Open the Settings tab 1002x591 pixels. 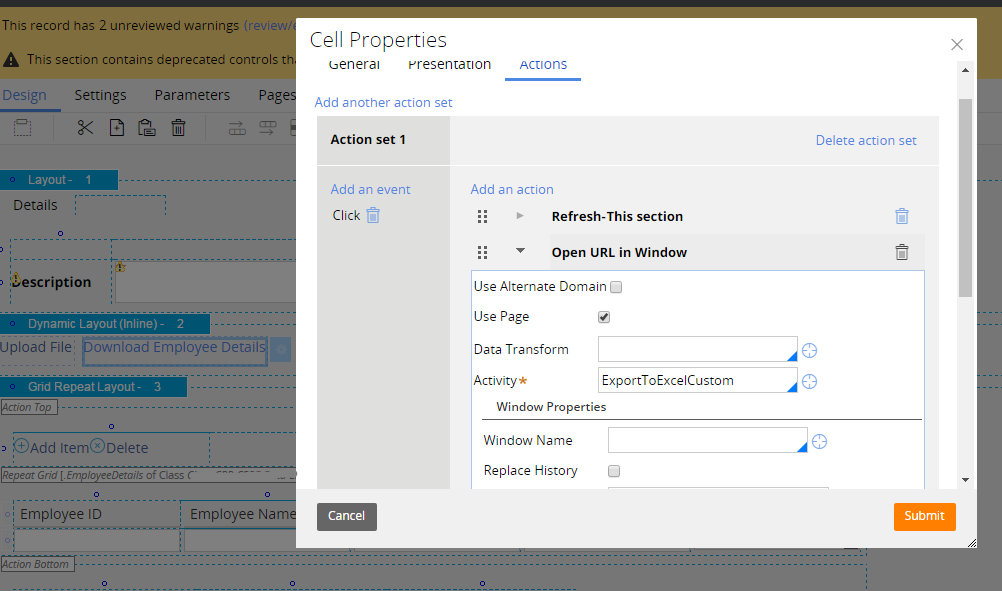[100, 95]
